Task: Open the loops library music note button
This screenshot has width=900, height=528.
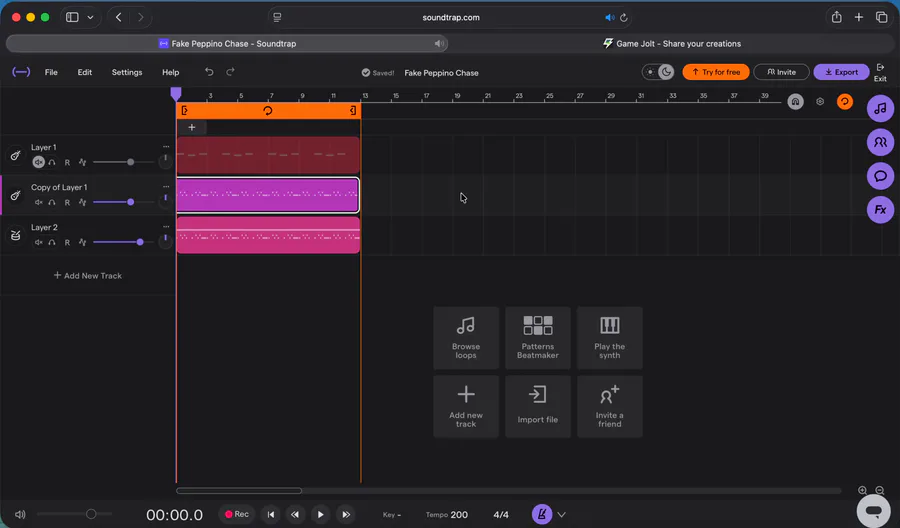Action: point(880,108)
